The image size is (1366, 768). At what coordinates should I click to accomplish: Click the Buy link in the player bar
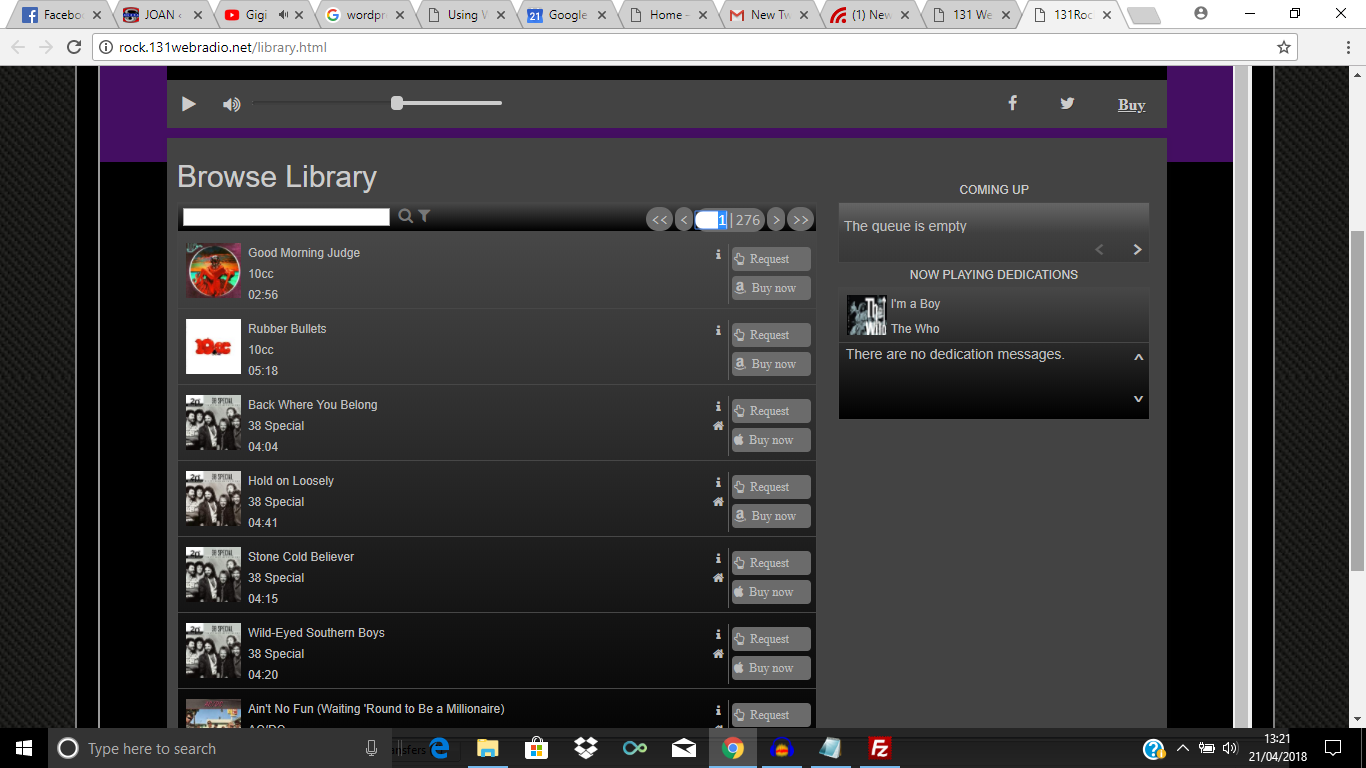[1131, 105]
